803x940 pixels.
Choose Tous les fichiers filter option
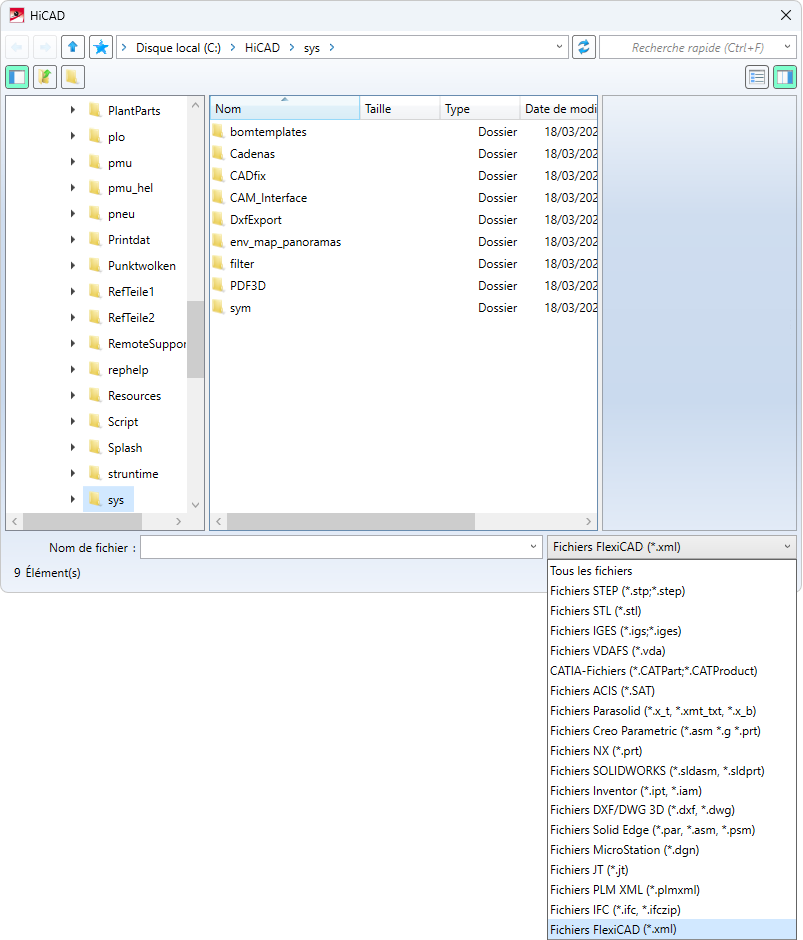672,571
